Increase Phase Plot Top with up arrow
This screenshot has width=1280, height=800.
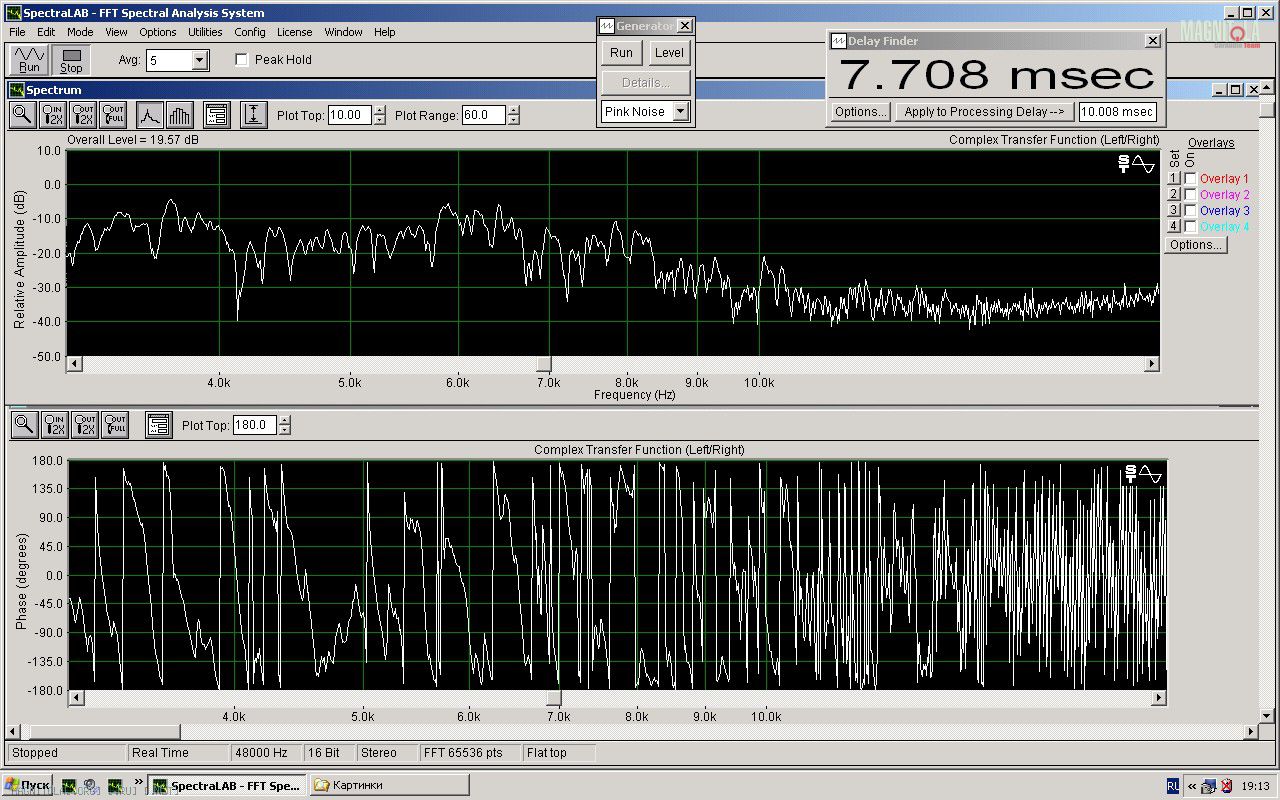tap(285, 420)
